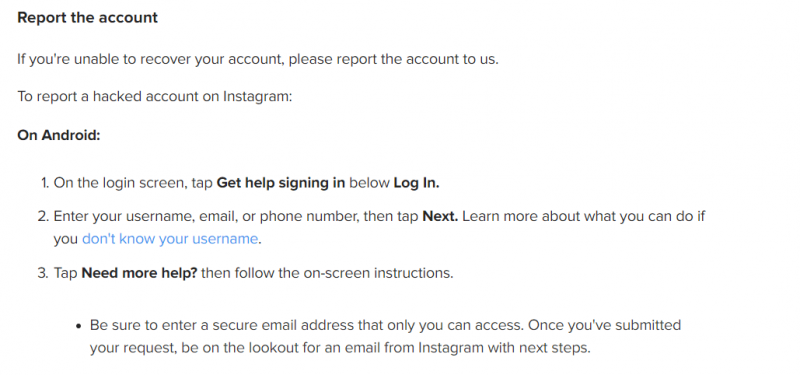Click the bold "Get help signing in" text

click(x=281, y=183)
